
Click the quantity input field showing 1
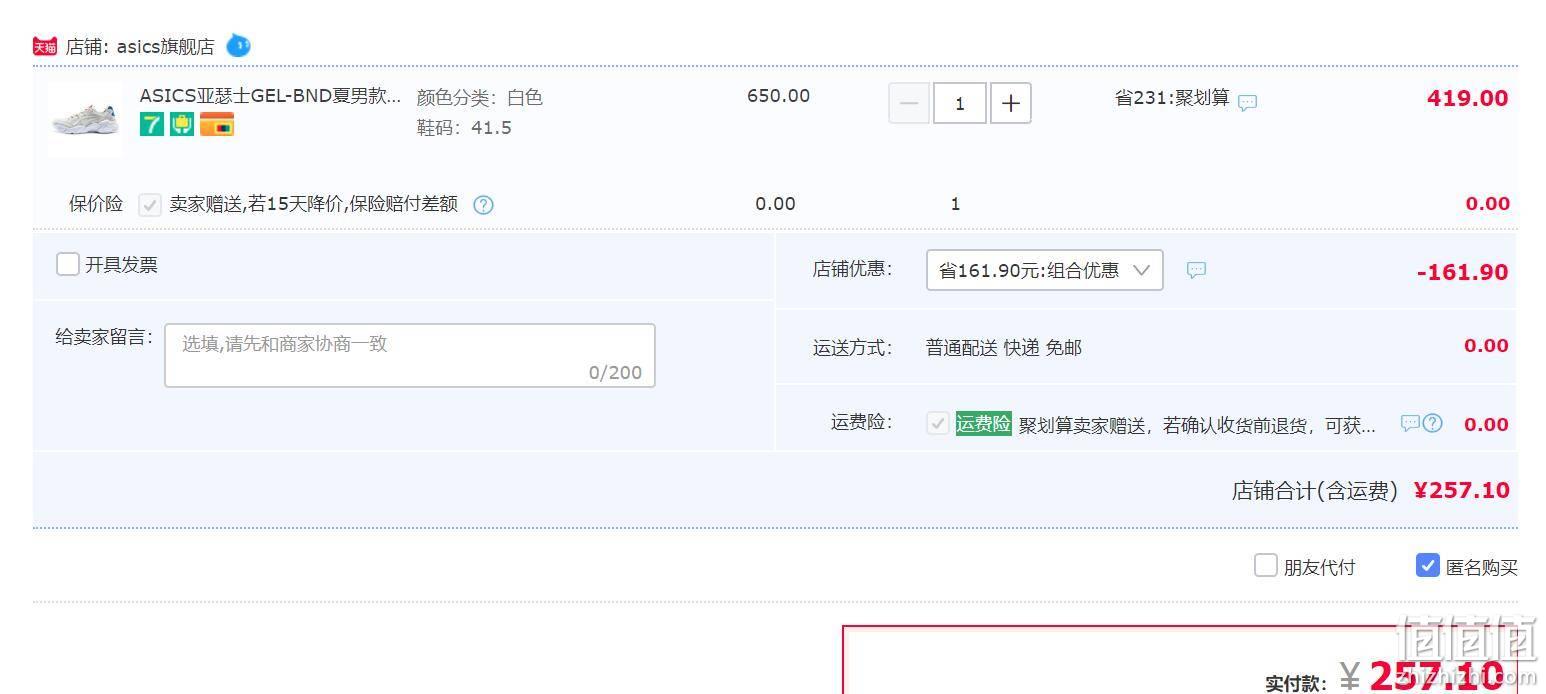click(x=960, y=103)
